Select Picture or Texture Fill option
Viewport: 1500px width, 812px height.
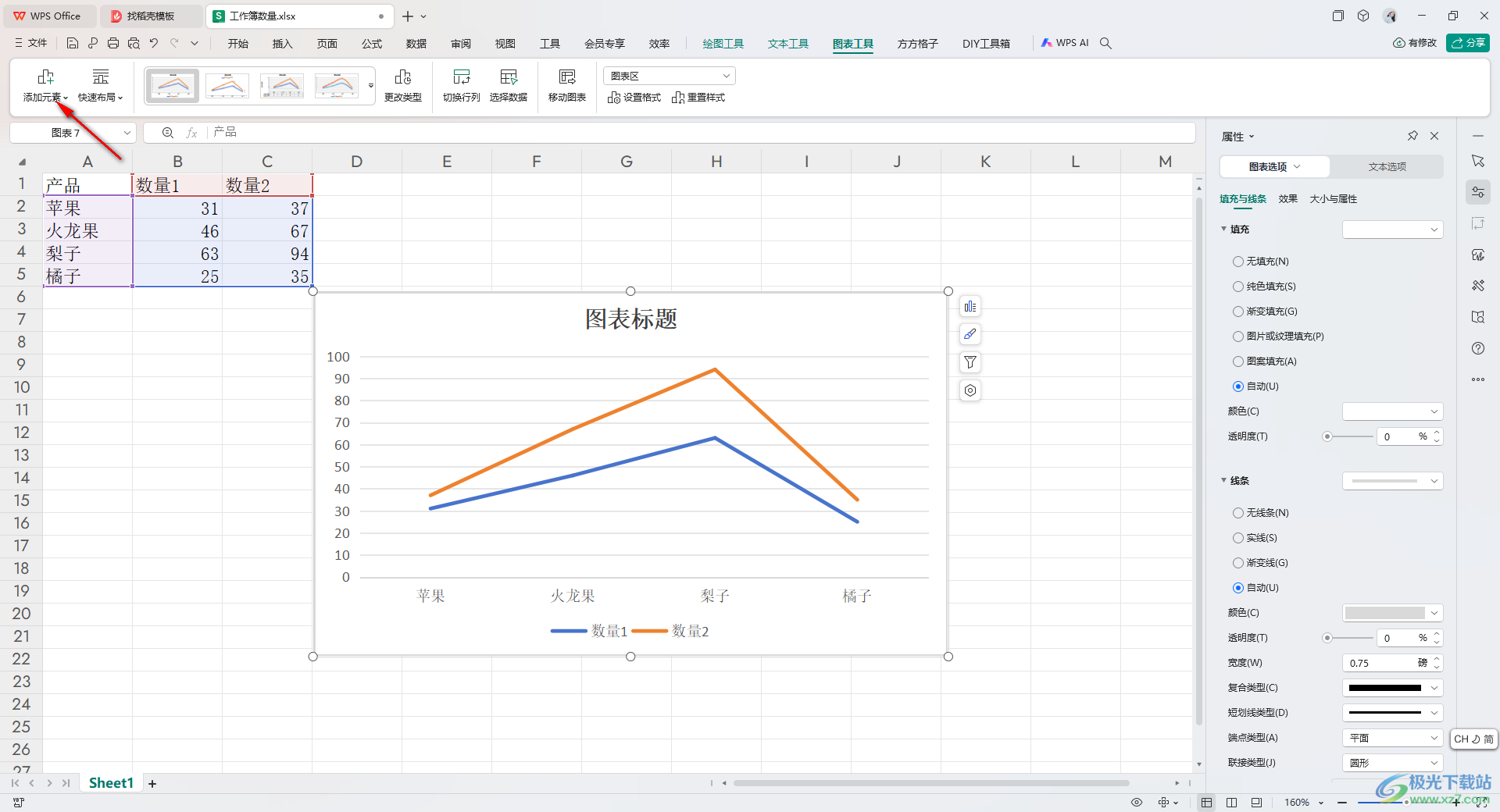pyautogui.click(x=1238, y=337)
